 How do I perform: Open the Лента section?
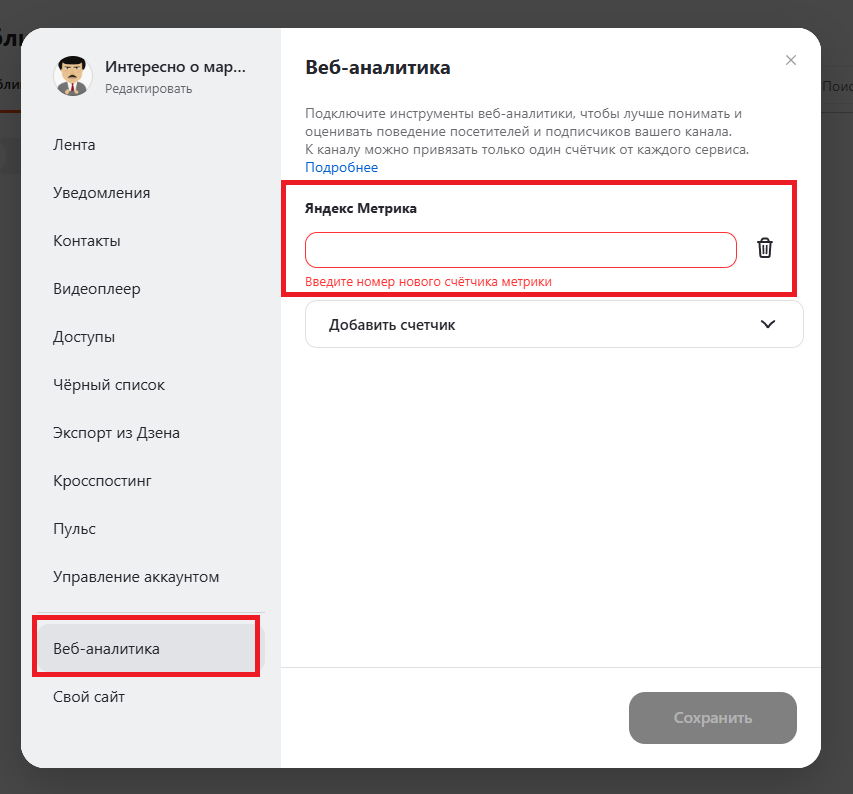click(x=75, y=145)
